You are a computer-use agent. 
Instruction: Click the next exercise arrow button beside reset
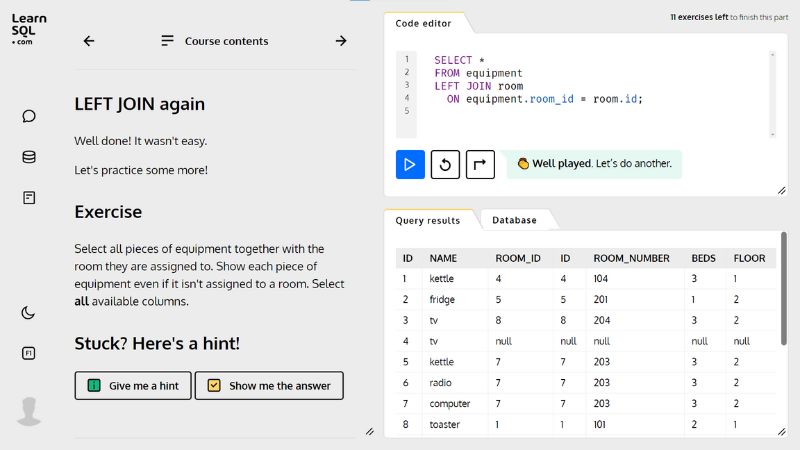click(480, 164)
